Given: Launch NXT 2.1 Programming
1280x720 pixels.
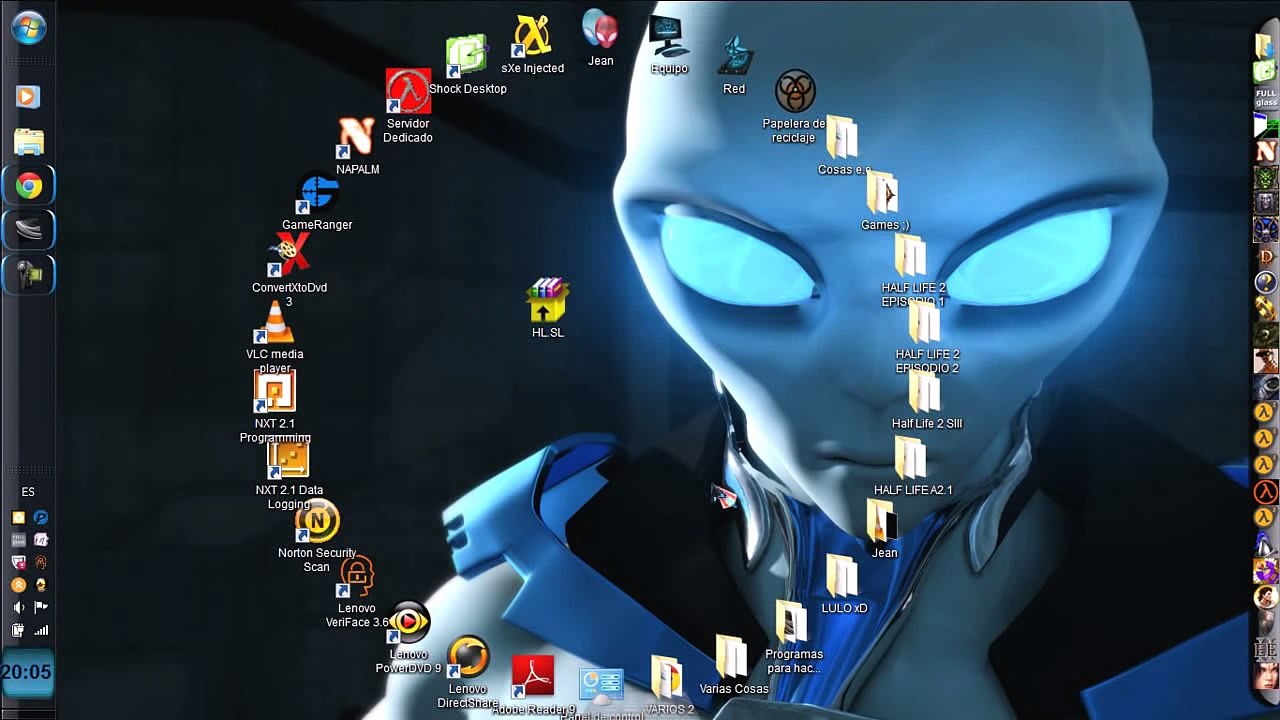Looking at the screenshot, I should pos(275,391).
